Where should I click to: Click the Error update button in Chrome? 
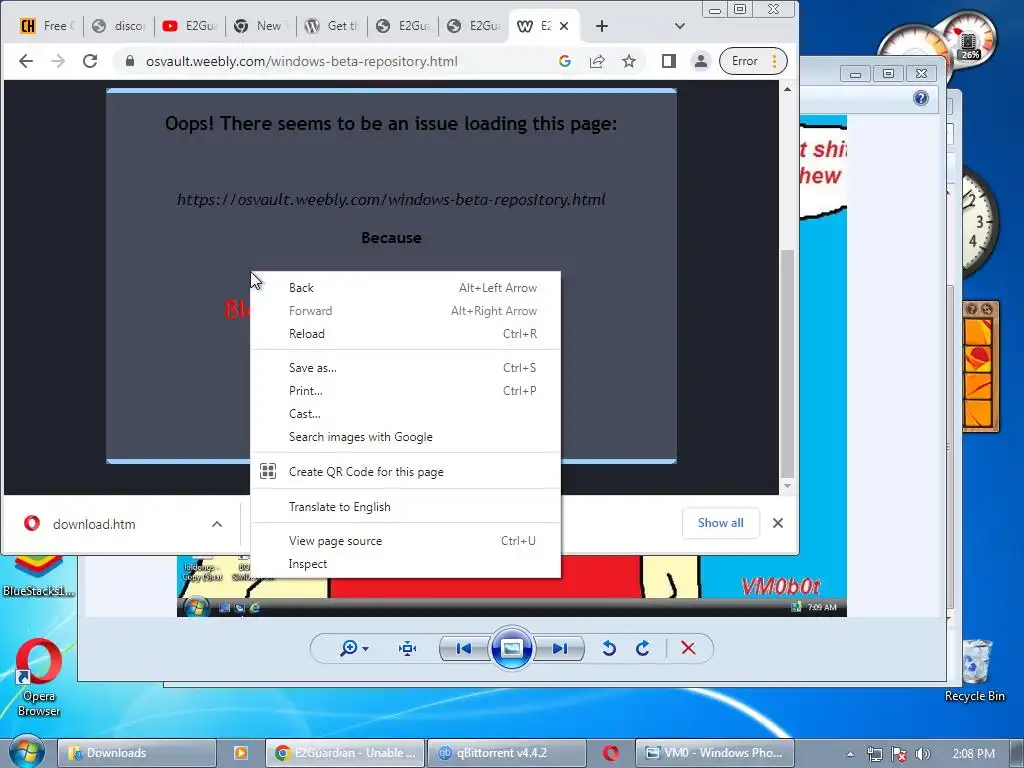point(753,61)
